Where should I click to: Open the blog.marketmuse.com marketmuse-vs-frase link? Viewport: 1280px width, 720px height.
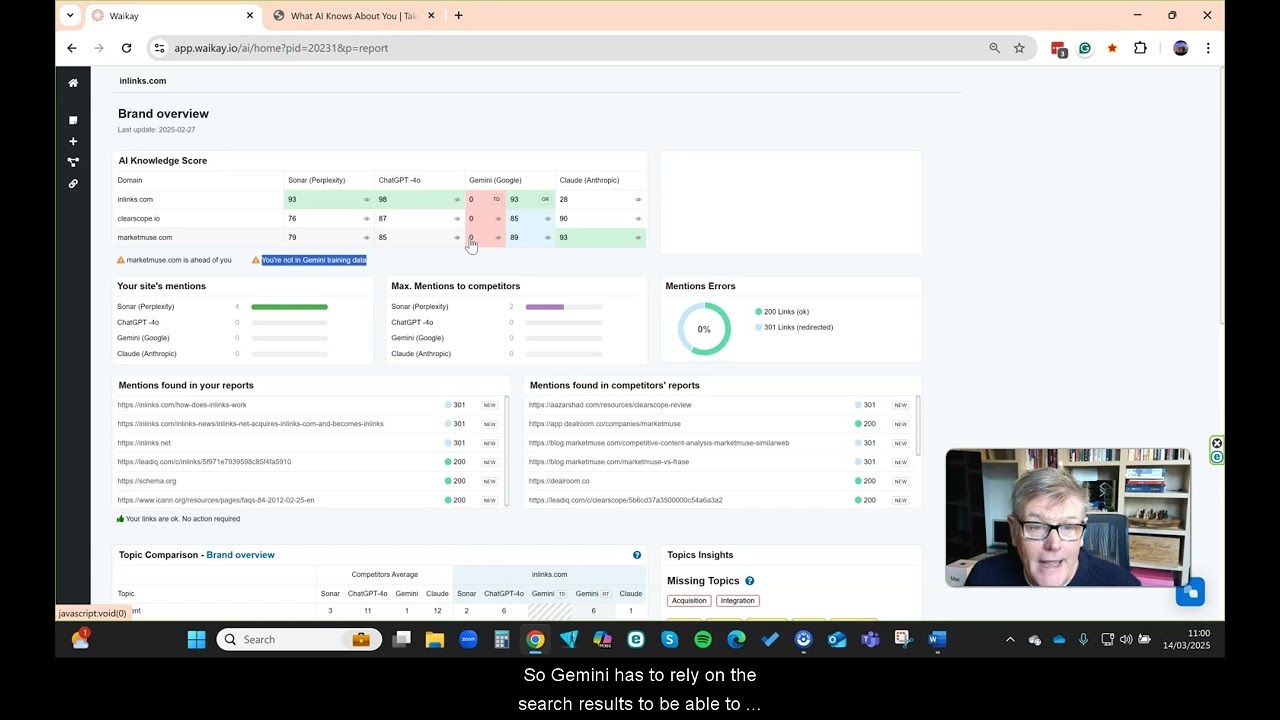pos(609,462)
